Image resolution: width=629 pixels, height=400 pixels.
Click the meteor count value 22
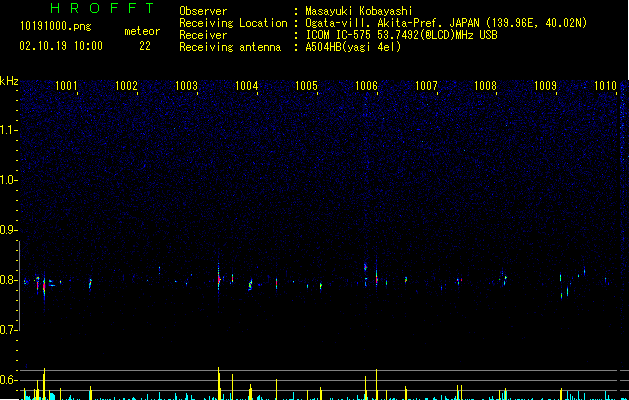click(145, 46)
